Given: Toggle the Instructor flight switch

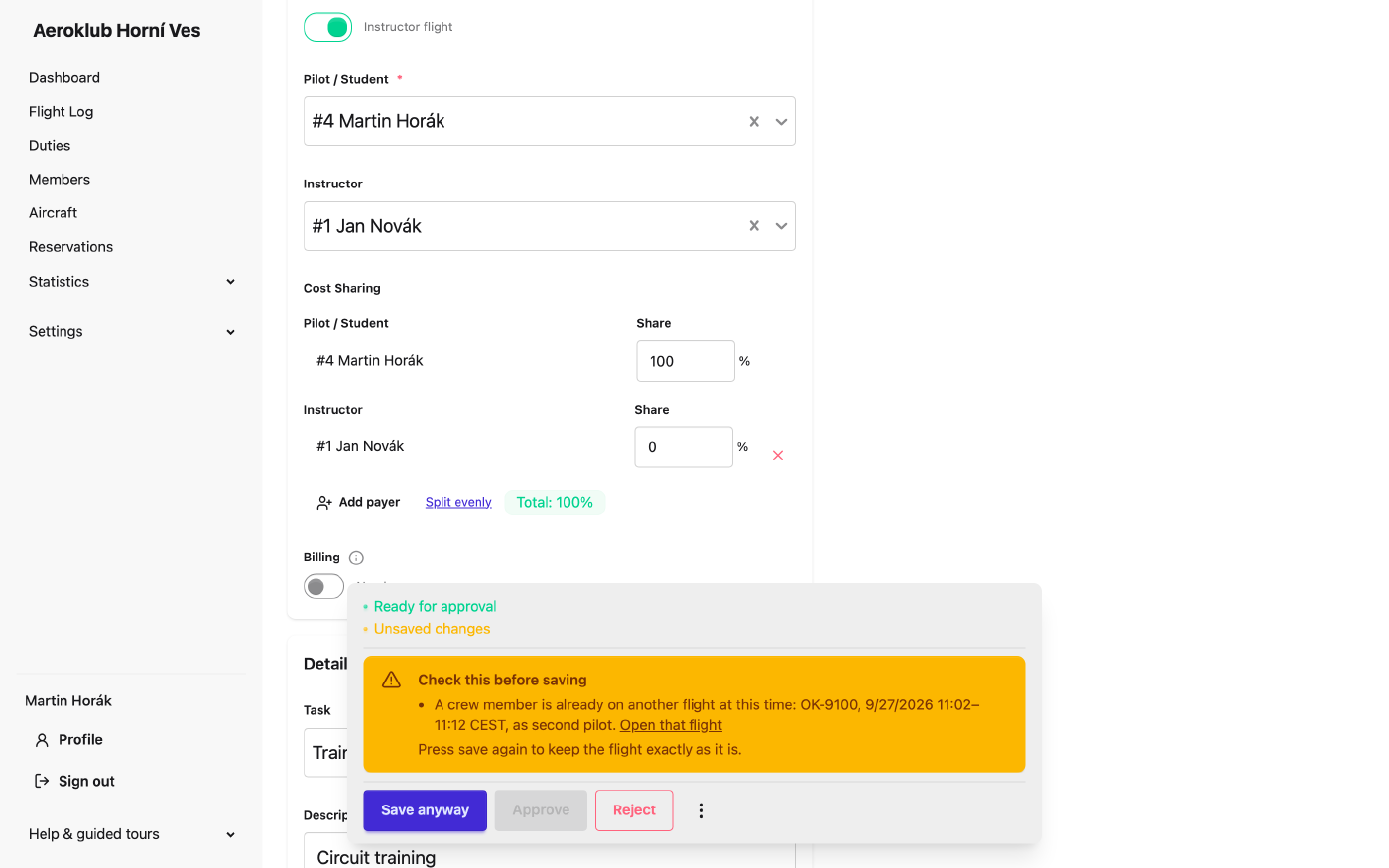Looking at the screenshot, I should pos(327,27).
